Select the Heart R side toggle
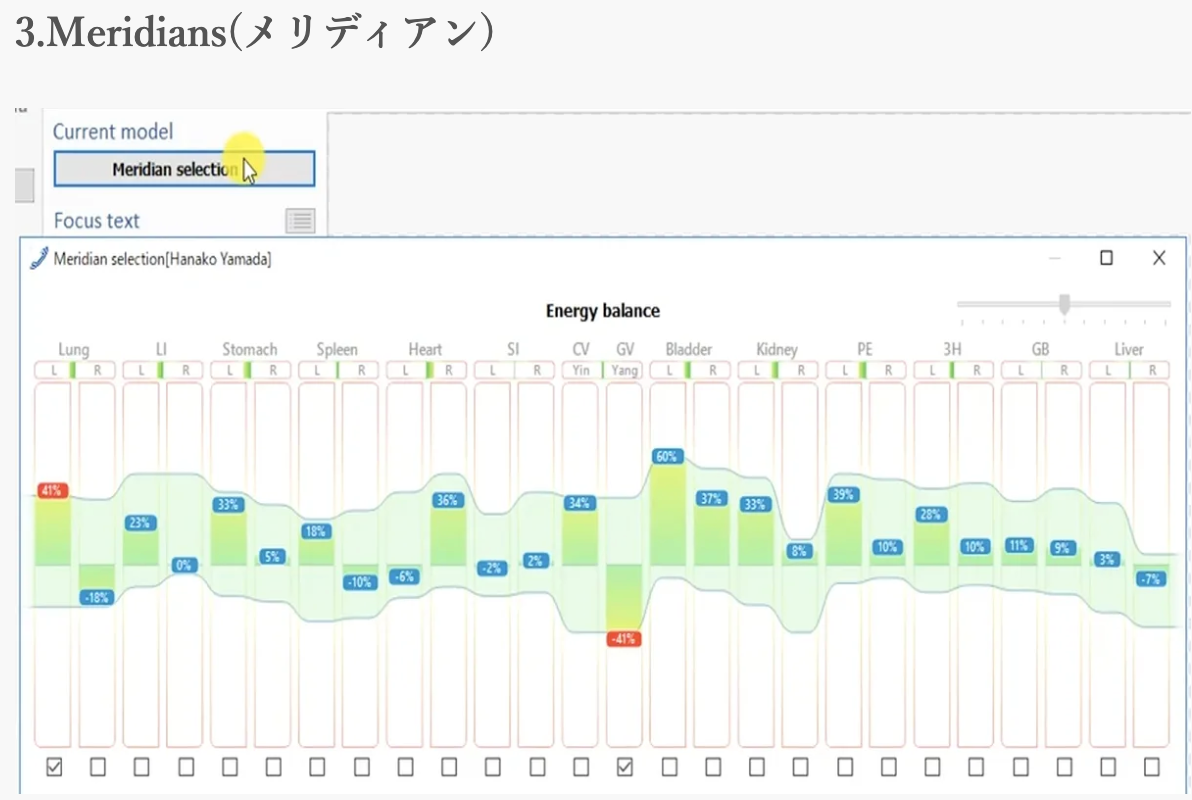Screen dimensions: 1192x800 pyautogui.click(x=449, y=370)
